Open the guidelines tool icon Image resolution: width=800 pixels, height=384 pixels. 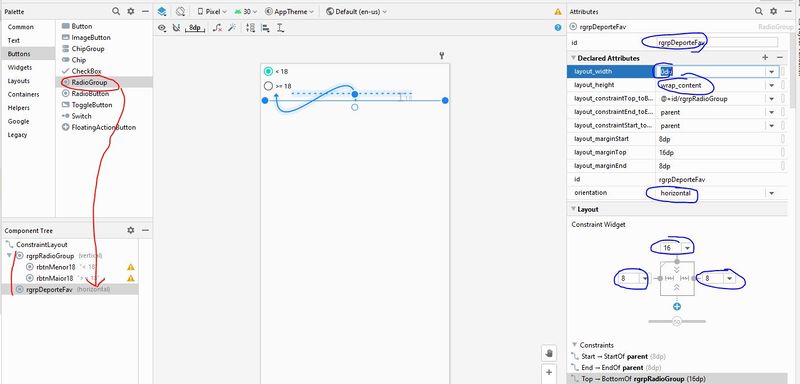tap(280, 28)
